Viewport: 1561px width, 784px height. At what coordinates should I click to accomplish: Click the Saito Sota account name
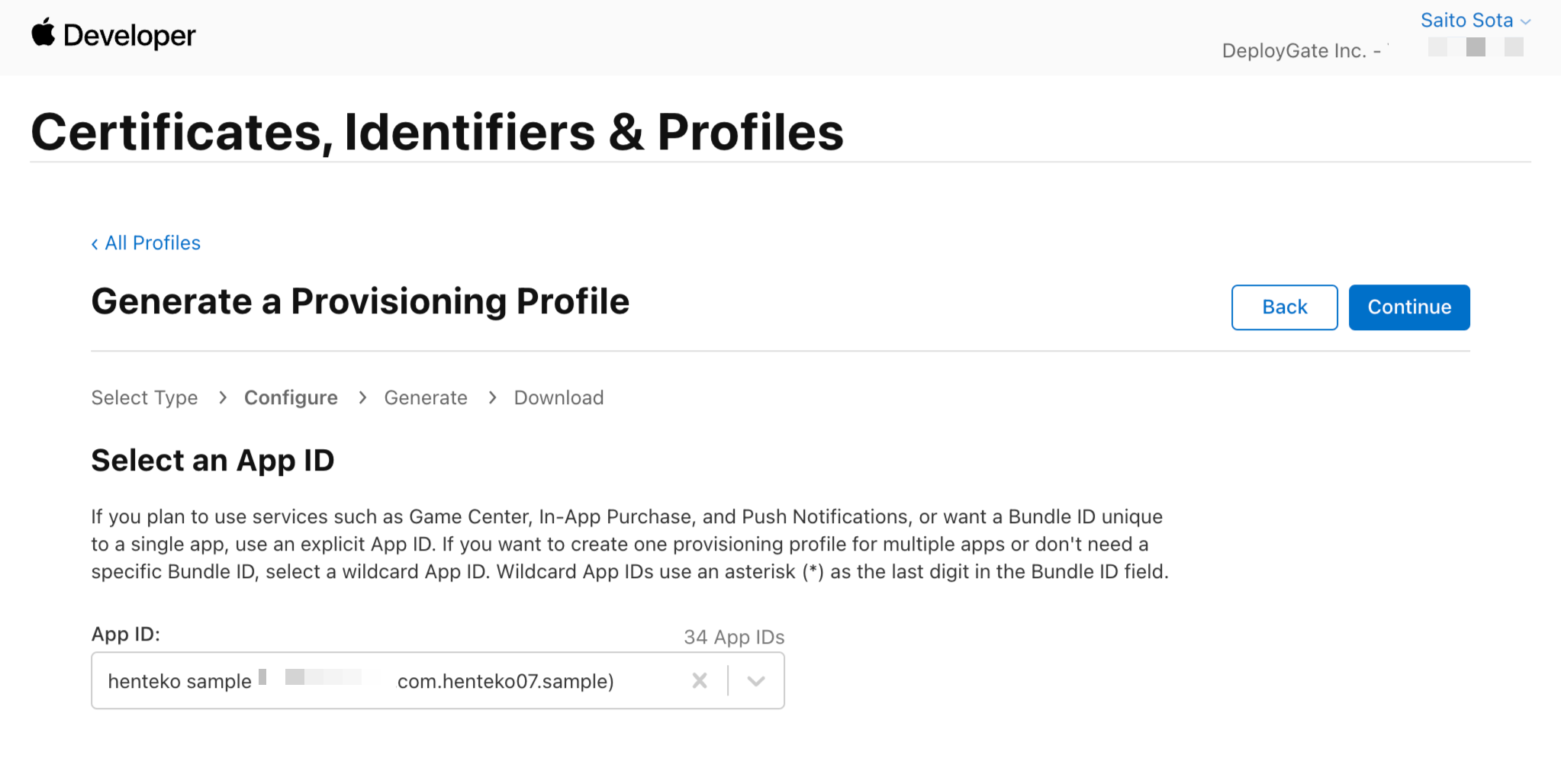point(1466,21)
